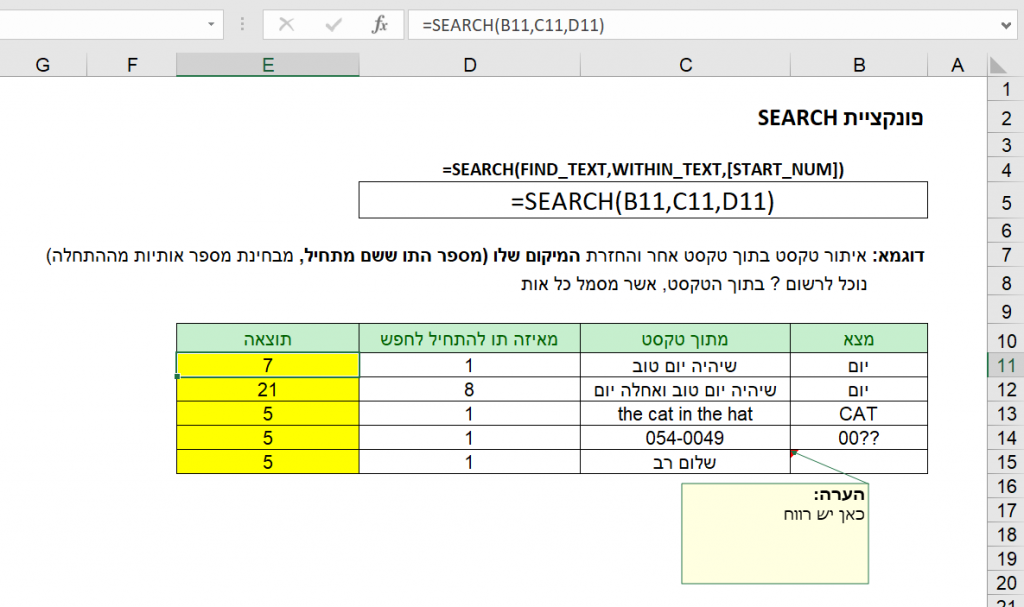1024x607 pixels.
Task: Select row 2 header
Action: coord(1006,118)
